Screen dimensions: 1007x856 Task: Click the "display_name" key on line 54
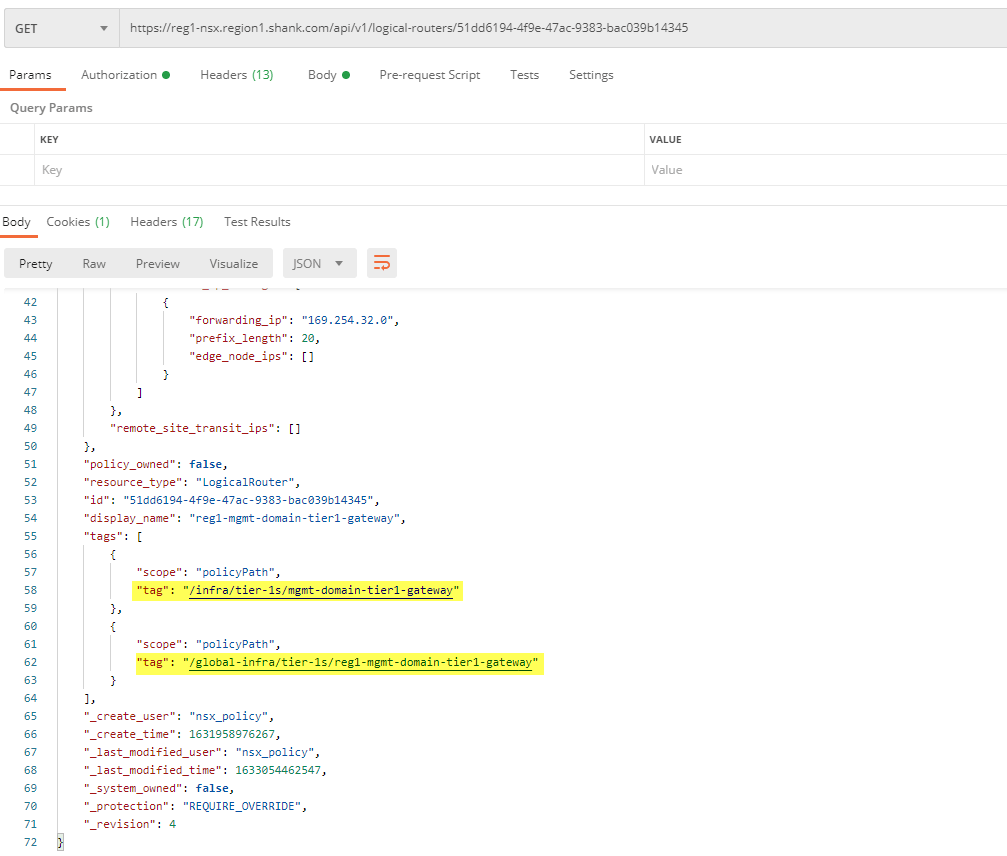[x=129, y=518]
